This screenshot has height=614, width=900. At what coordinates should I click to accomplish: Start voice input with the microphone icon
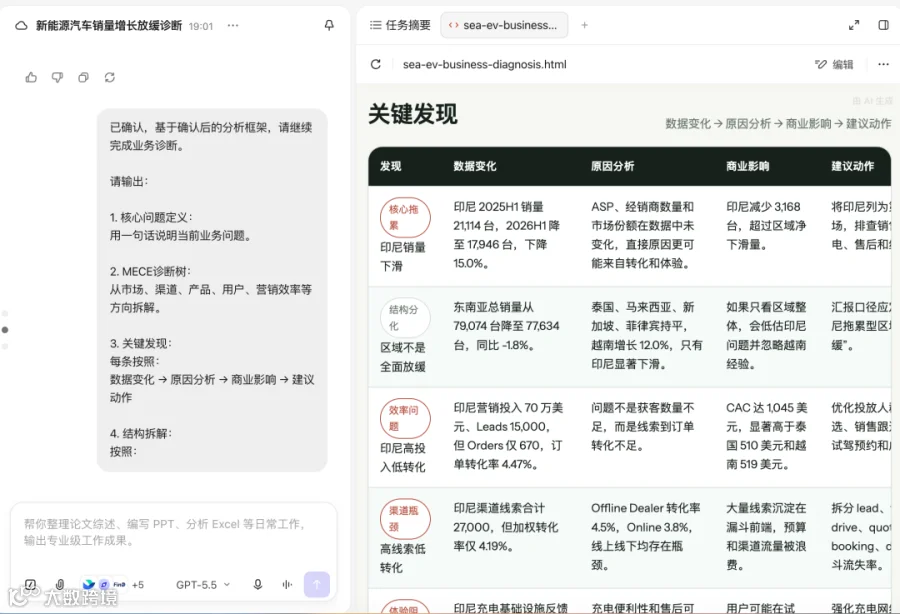258,585
